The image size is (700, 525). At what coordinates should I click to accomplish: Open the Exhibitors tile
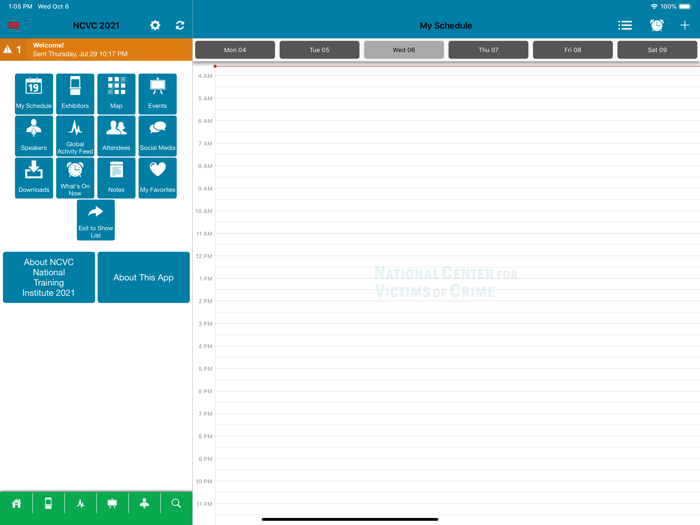[x=75, y=94]
